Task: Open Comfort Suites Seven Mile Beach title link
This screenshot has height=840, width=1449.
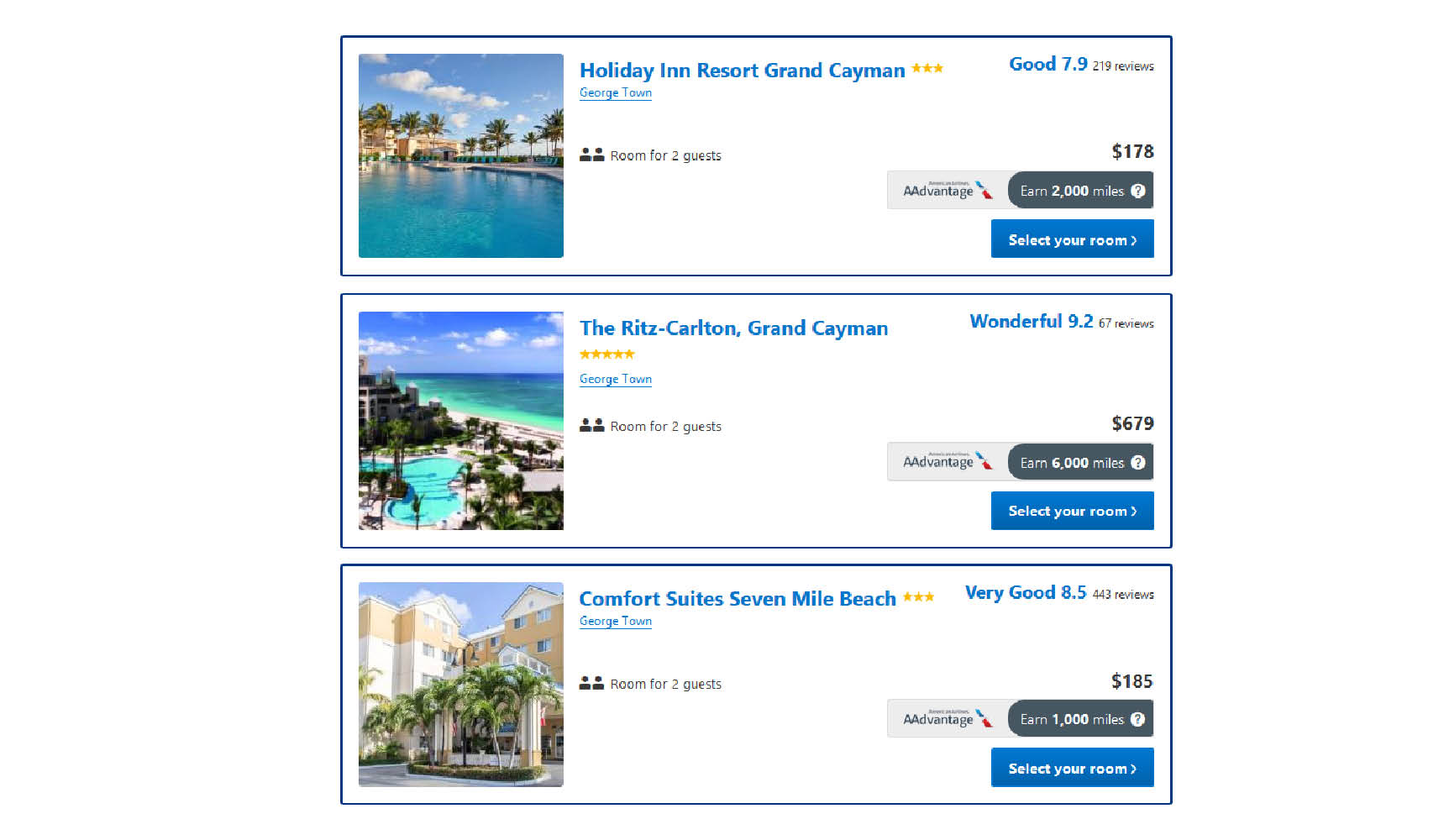Action: click(738, 599)
